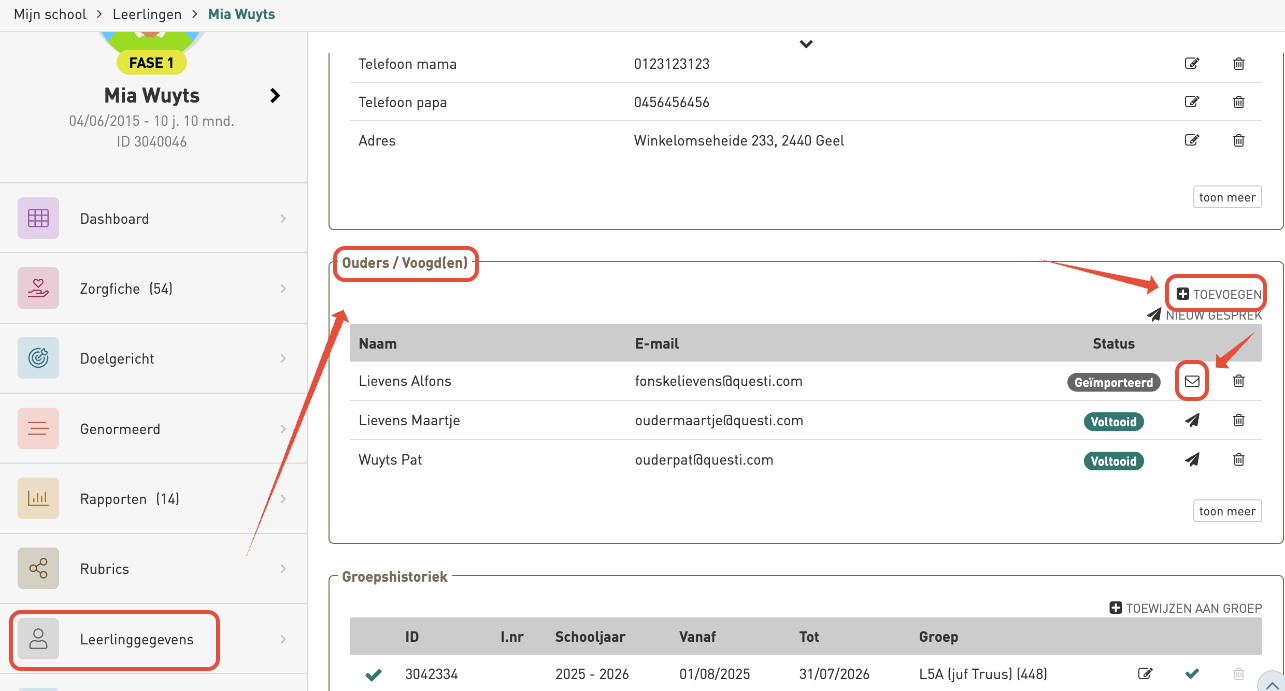
Task: Send message to Lievens Maartje
Action: click(1192, 421)
